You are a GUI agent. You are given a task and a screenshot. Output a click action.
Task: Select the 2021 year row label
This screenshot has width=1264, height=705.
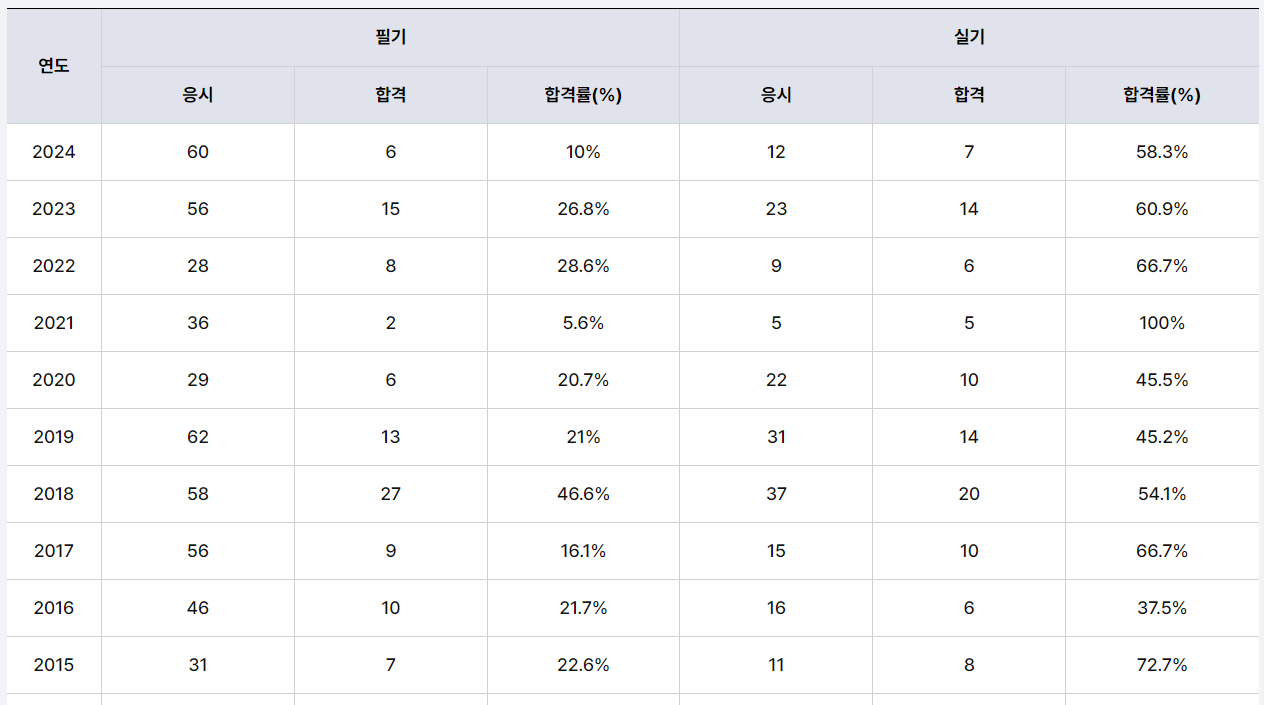(x=54, y=323)
